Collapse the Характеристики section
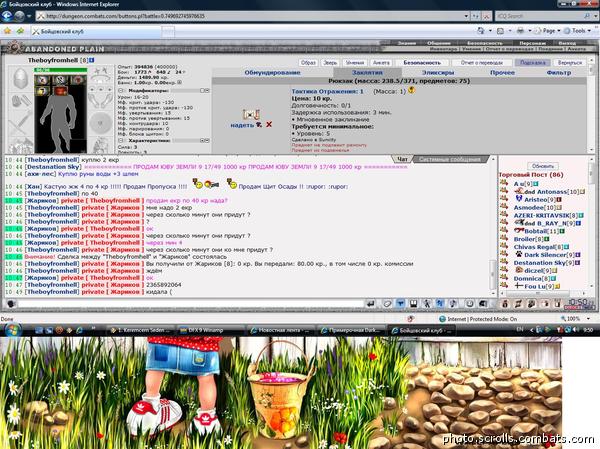The image size is (600, 449). pyautogui.click(x=121, y=140)
